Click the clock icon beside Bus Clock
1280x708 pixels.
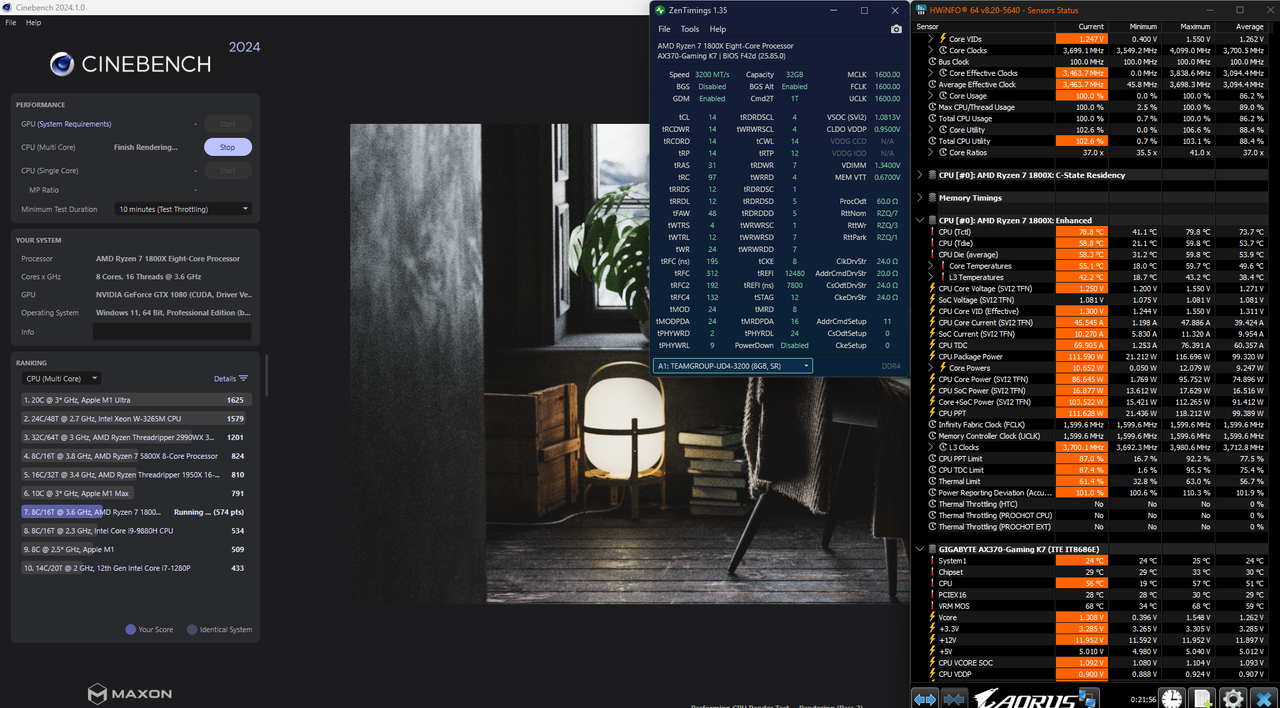pyautogui.click(x=932, y=61)
